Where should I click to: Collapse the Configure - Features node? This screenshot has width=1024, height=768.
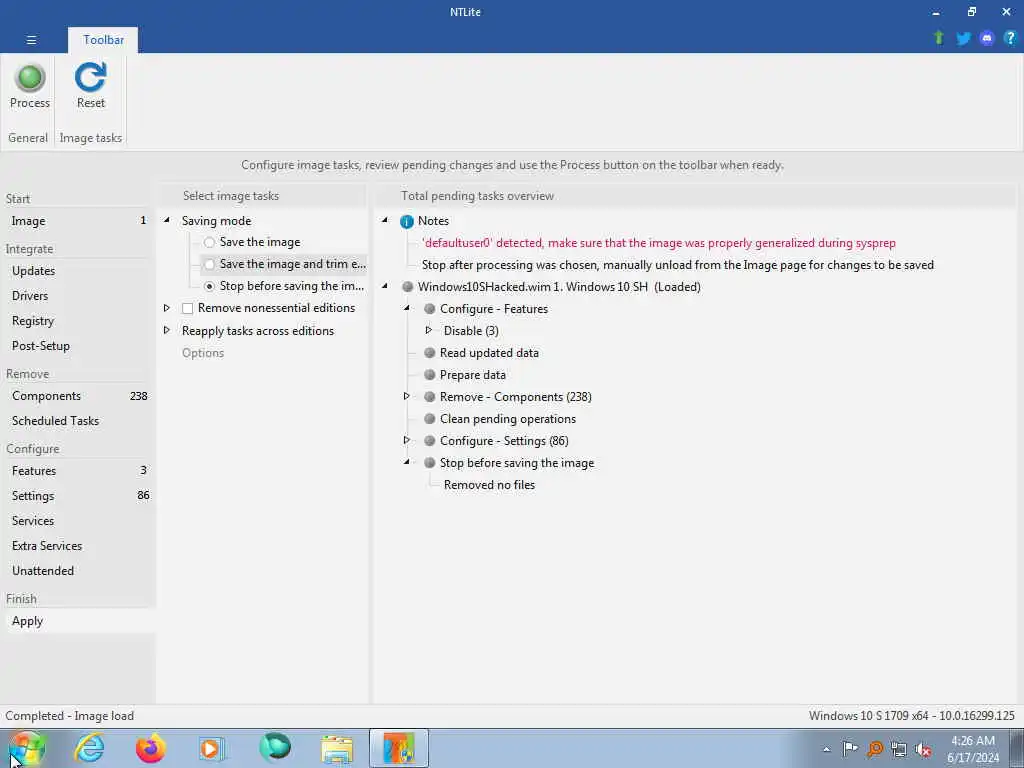407,308
